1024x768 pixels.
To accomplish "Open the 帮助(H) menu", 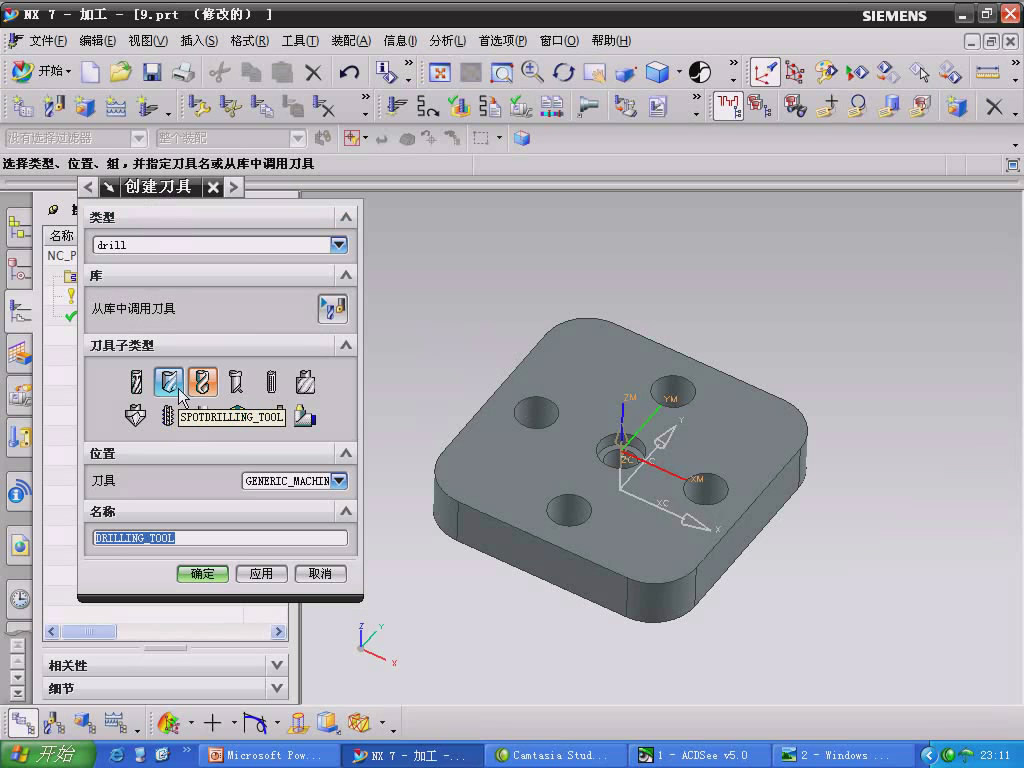I will coord(611,40).
